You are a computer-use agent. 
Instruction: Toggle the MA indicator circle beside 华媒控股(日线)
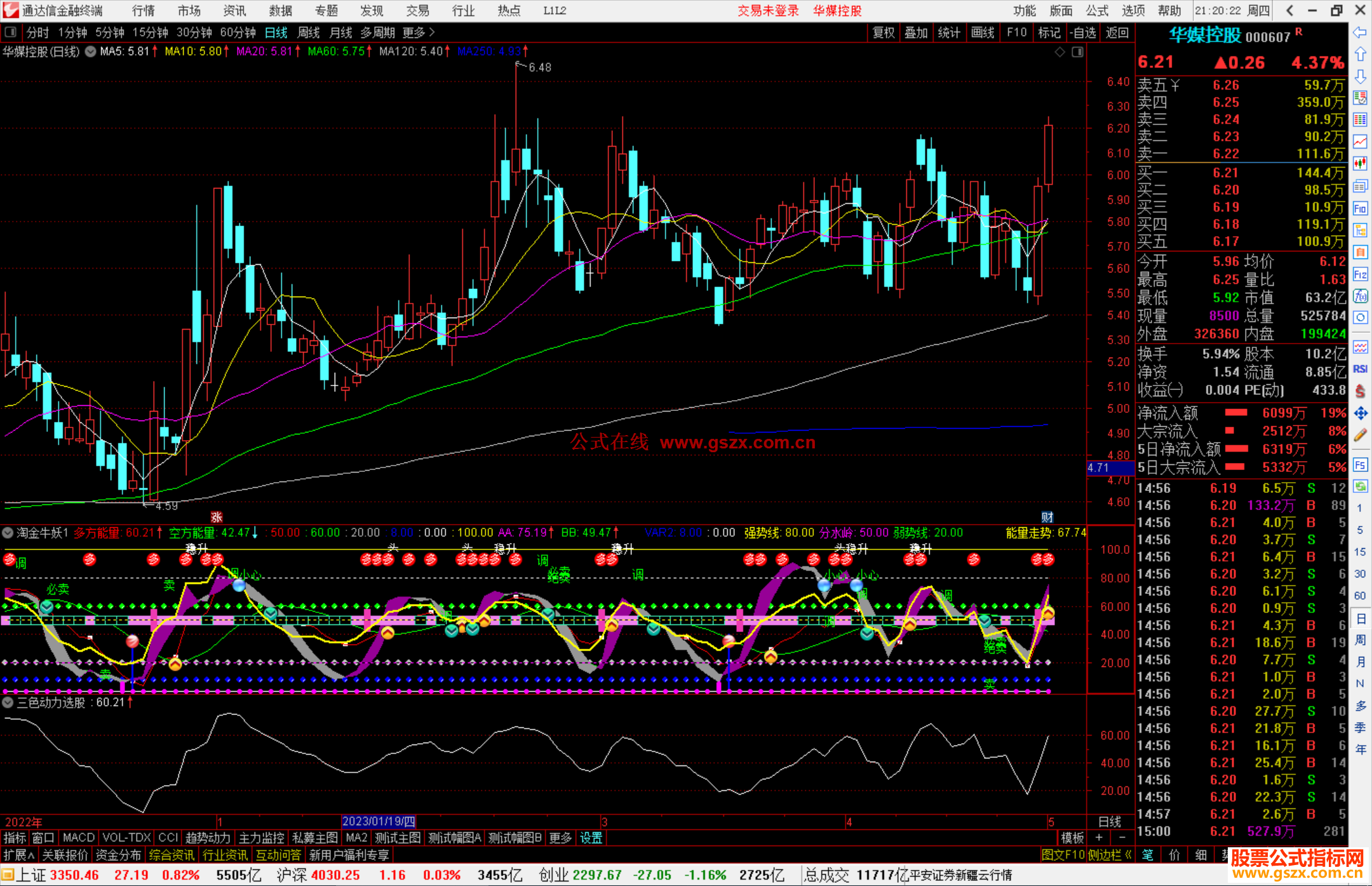point(91,51)
